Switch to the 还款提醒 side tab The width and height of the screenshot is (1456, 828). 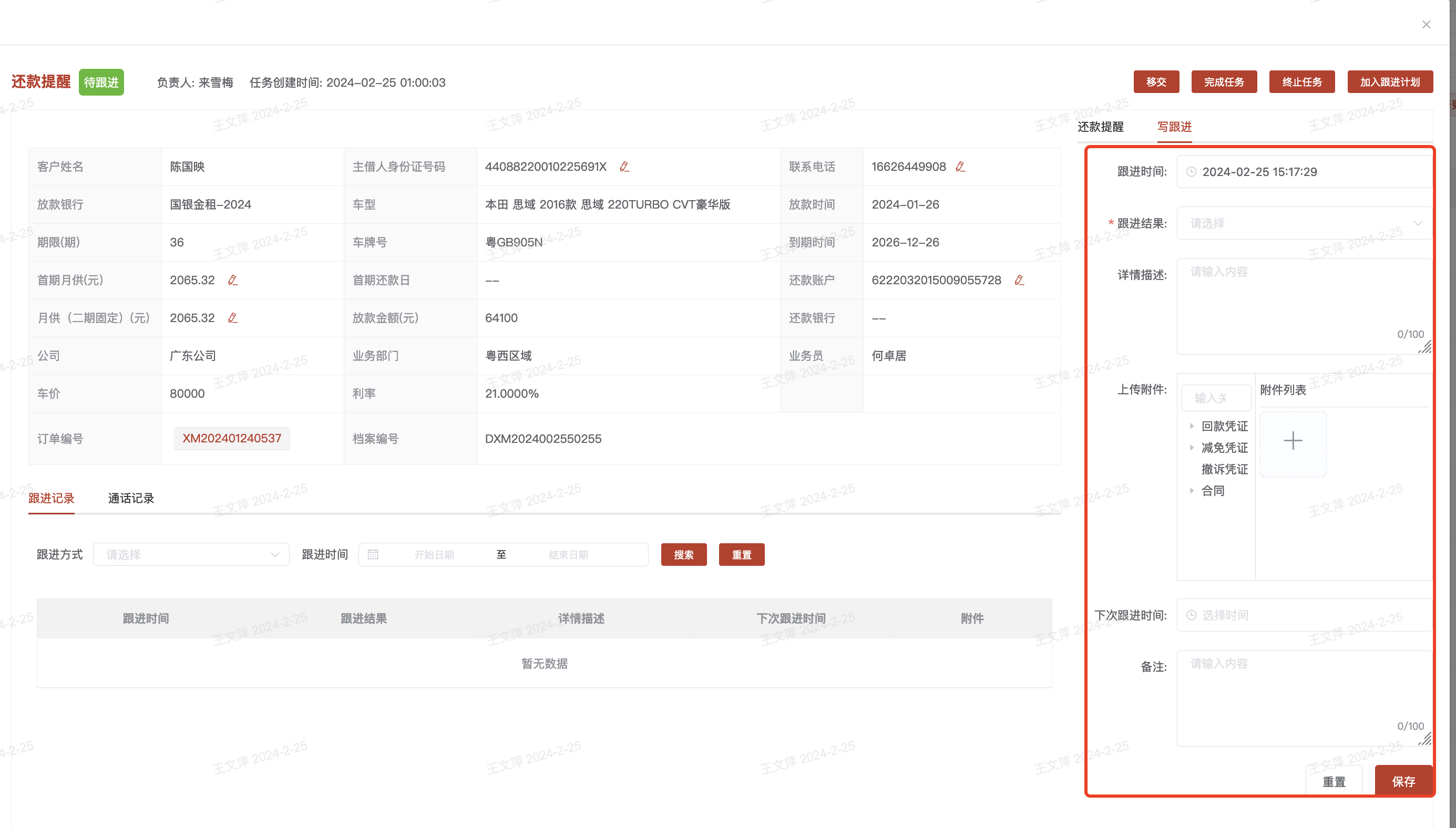click(x=1100, y=127)
